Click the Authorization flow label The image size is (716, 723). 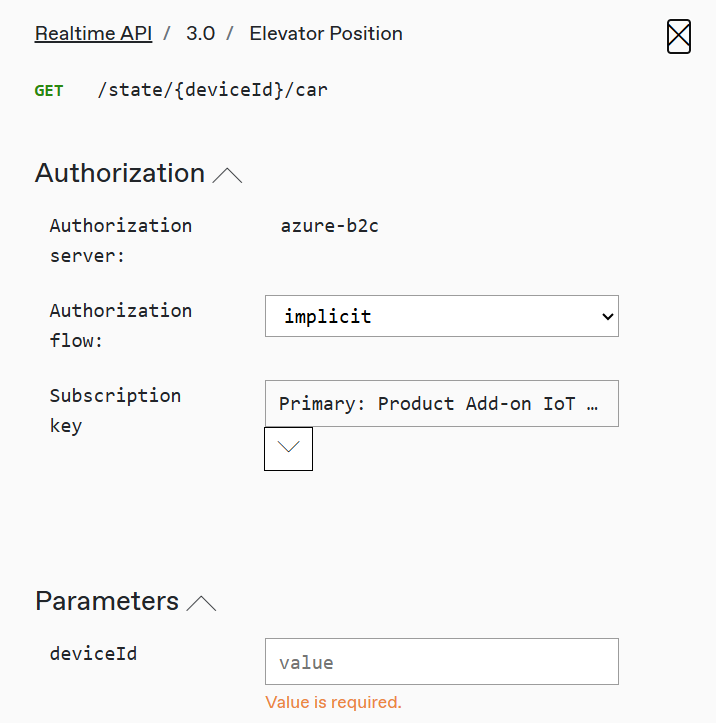(x=120, y=325)
